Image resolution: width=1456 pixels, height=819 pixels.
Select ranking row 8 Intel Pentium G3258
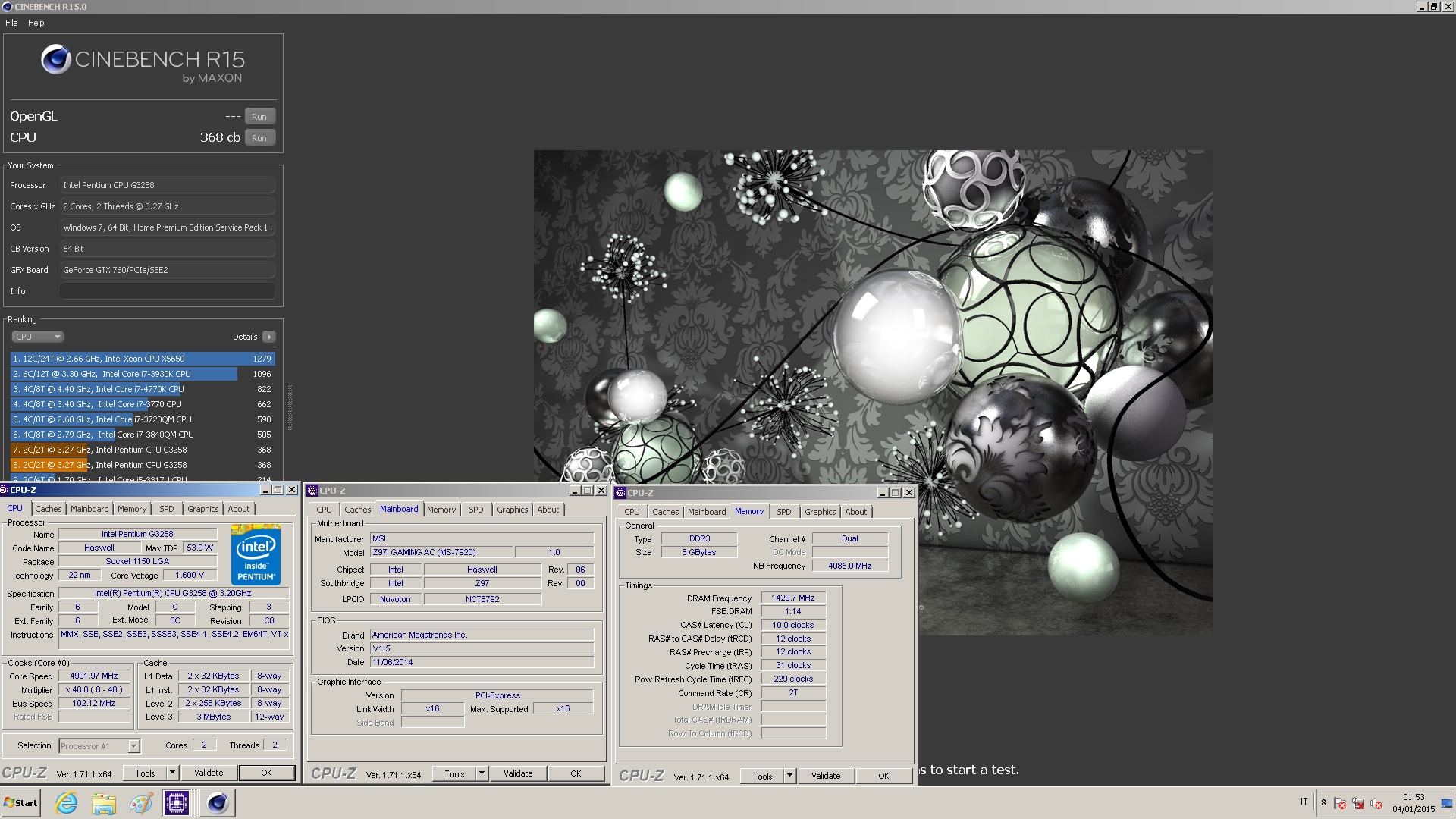pos(143,465)
